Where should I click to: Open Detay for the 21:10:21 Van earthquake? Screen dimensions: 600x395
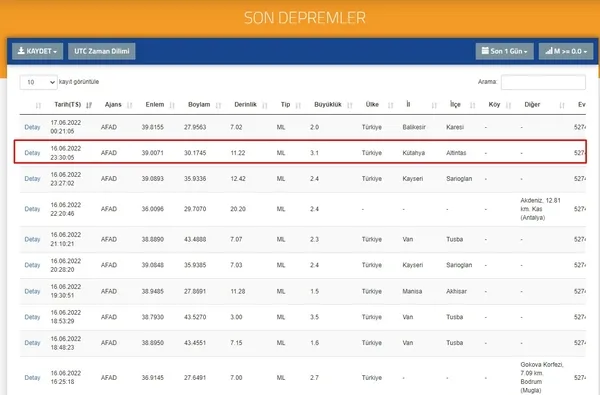[32, 239]
